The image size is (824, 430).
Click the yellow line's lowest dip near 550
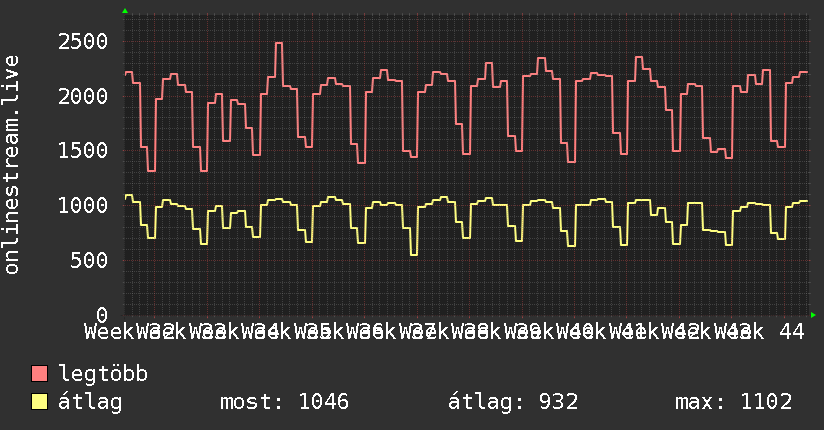[413, 254]
